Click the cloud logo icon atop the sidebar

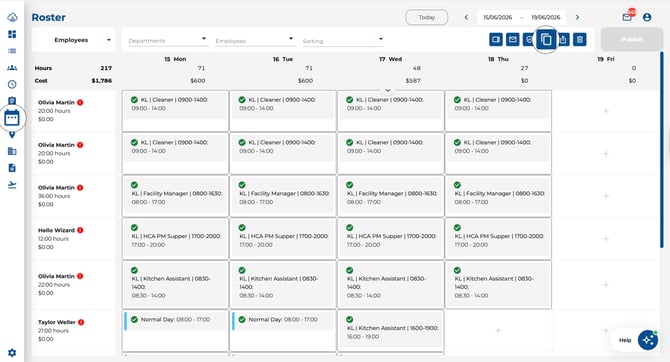tap(12, 18)
